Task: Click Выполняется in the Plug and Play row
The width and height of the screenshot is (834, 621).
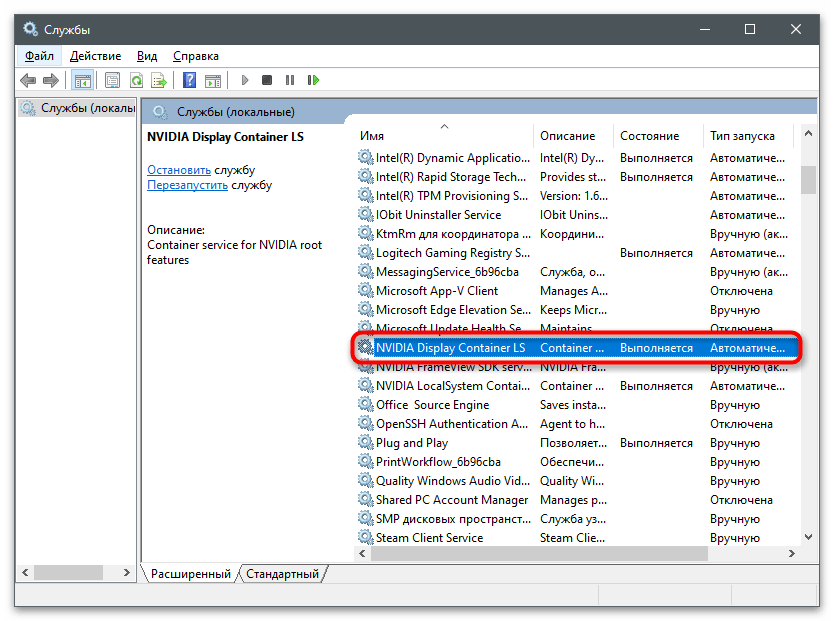Action: [656, 443]
